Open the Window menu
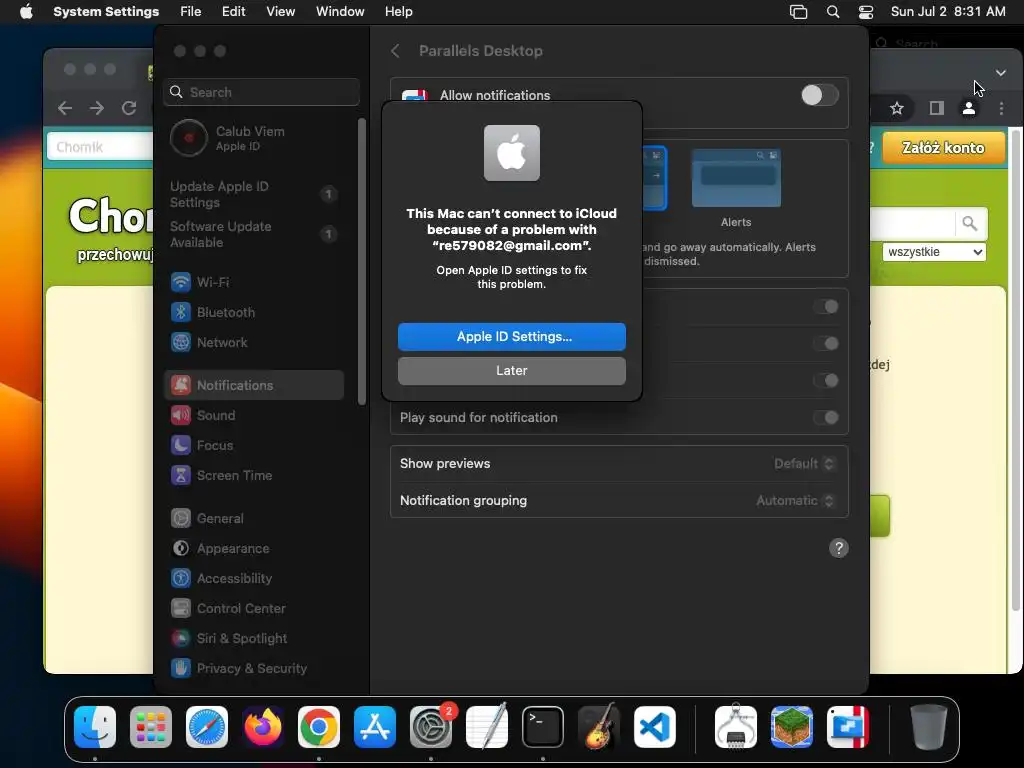The width and height of the screenshot is (1024, 768). pos(340,12)
